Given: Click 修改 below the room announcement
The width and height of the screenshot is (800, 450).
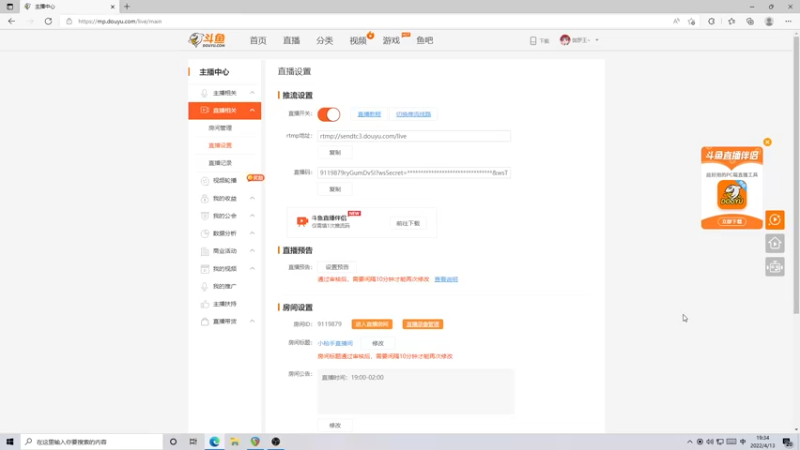Looking at the screenshot, I should click(x=335, y=425).
